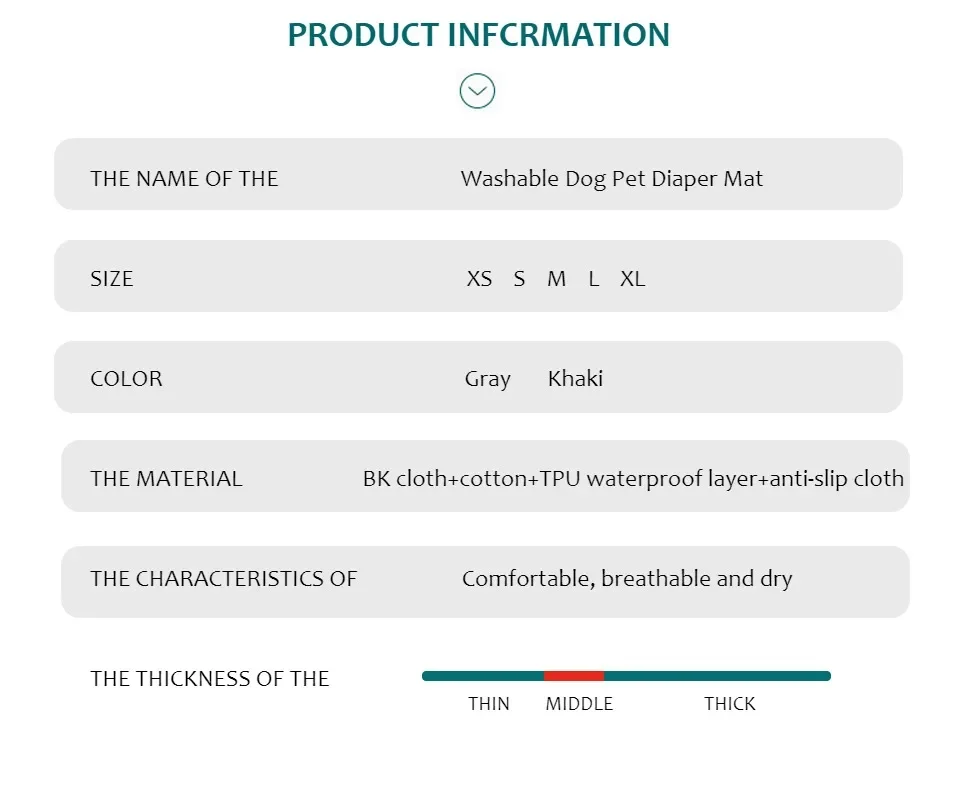Click the MIDDLE thickness label
This screenshot has width=958, height=787.
click(579, 704)
